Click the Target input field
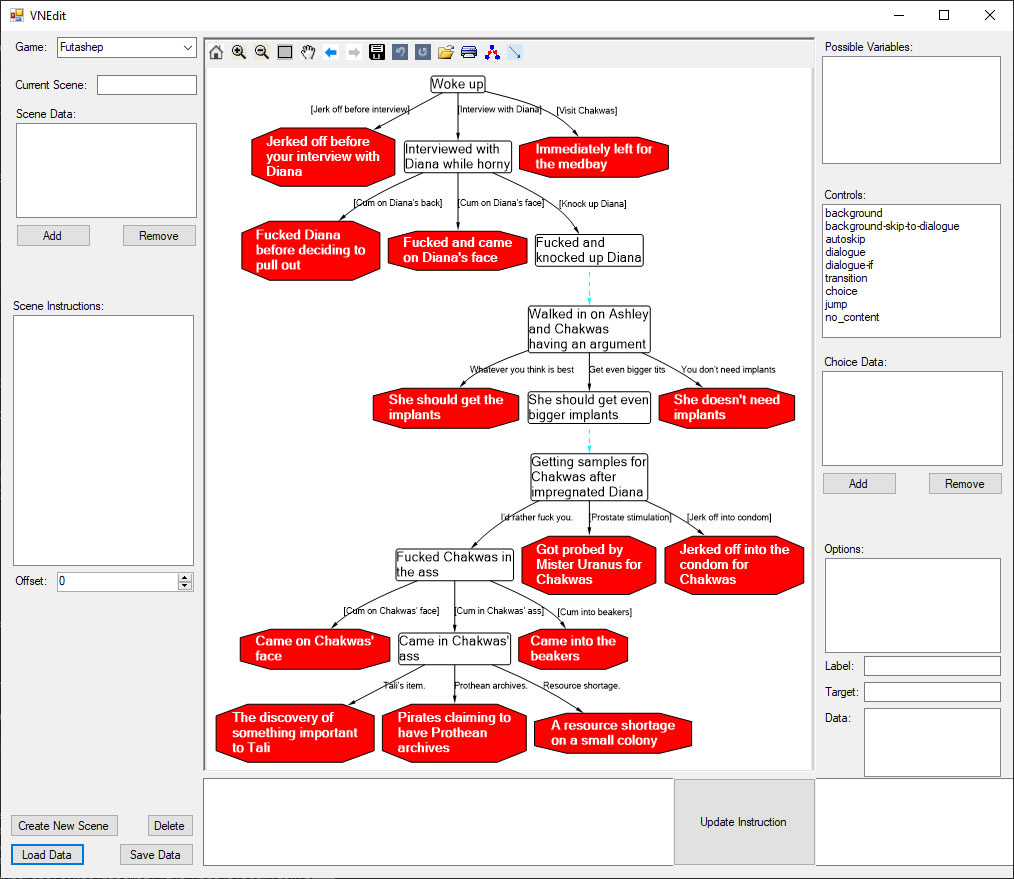This screenshot has height=879, width=1014. tap(932, 691)
